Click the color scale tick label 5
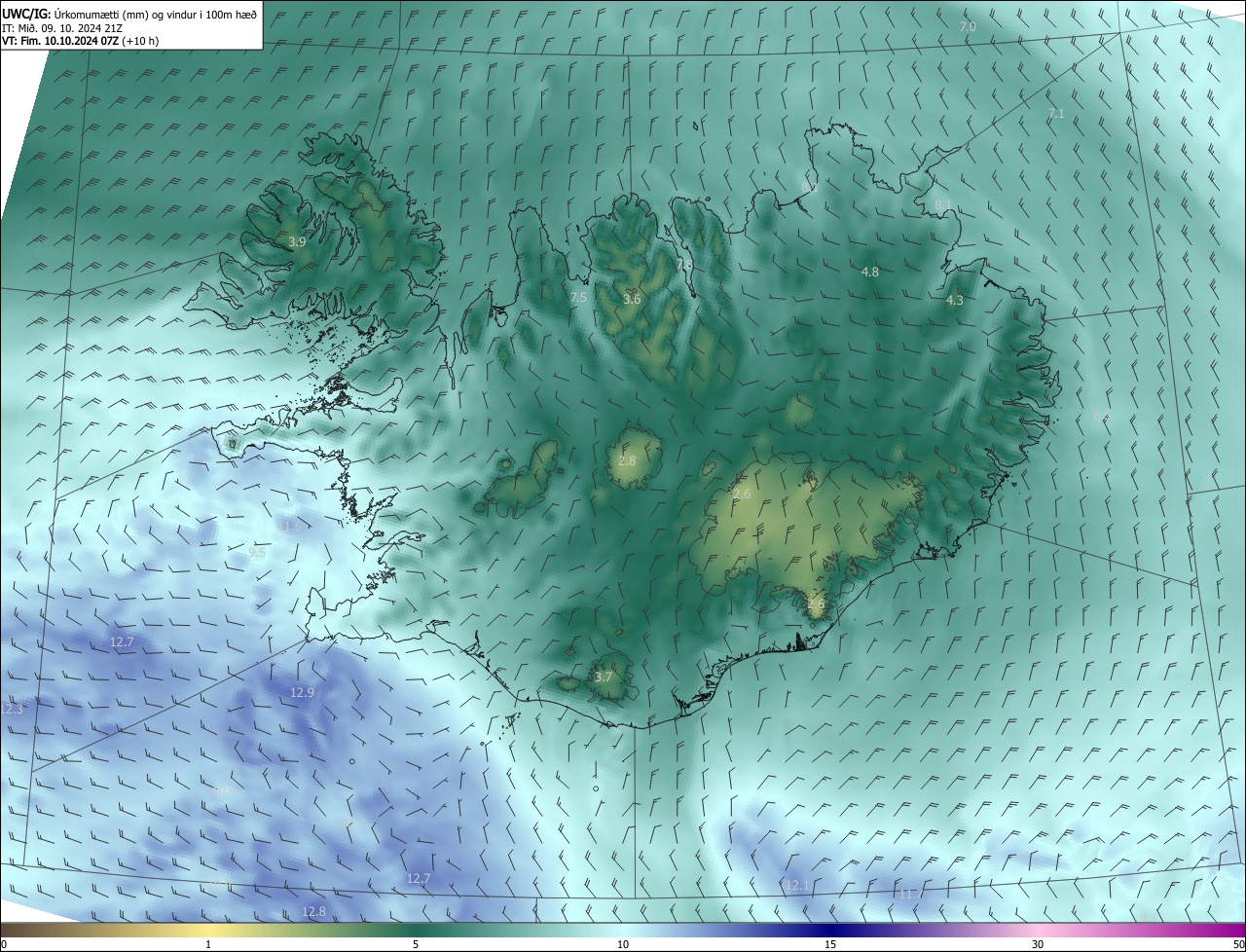The image size is (1246, 952). pyautogui.click(x=416, y=945)
